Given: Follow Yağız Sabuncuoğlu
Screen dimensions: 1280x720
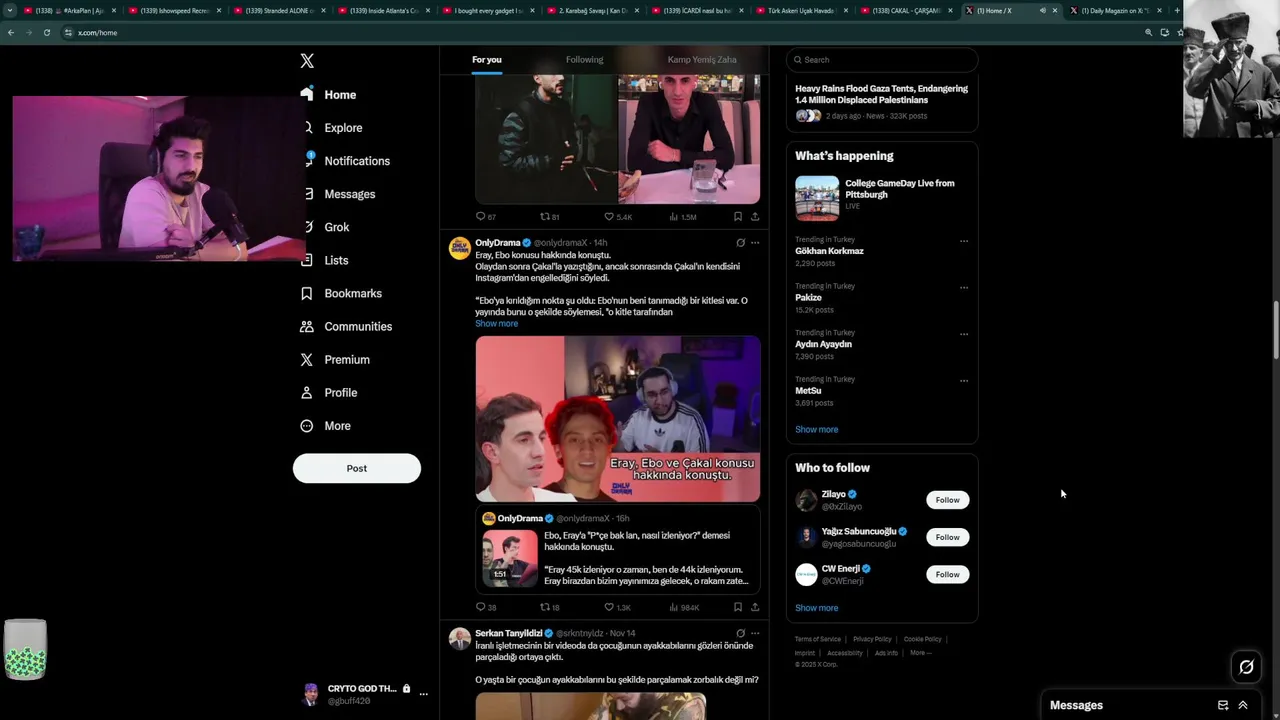Looking at the screenshot, I should click(x=947, y=537).
